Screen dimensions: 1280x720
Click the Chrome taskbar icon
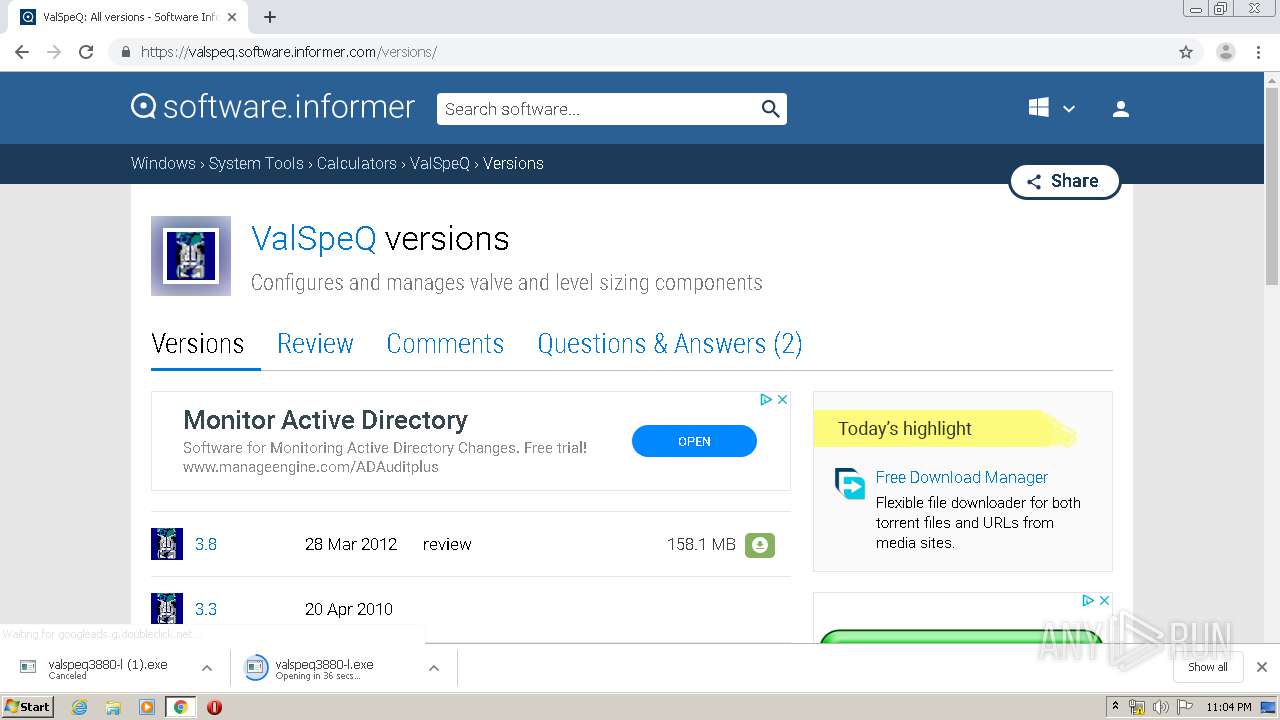(x=180, y=707)
